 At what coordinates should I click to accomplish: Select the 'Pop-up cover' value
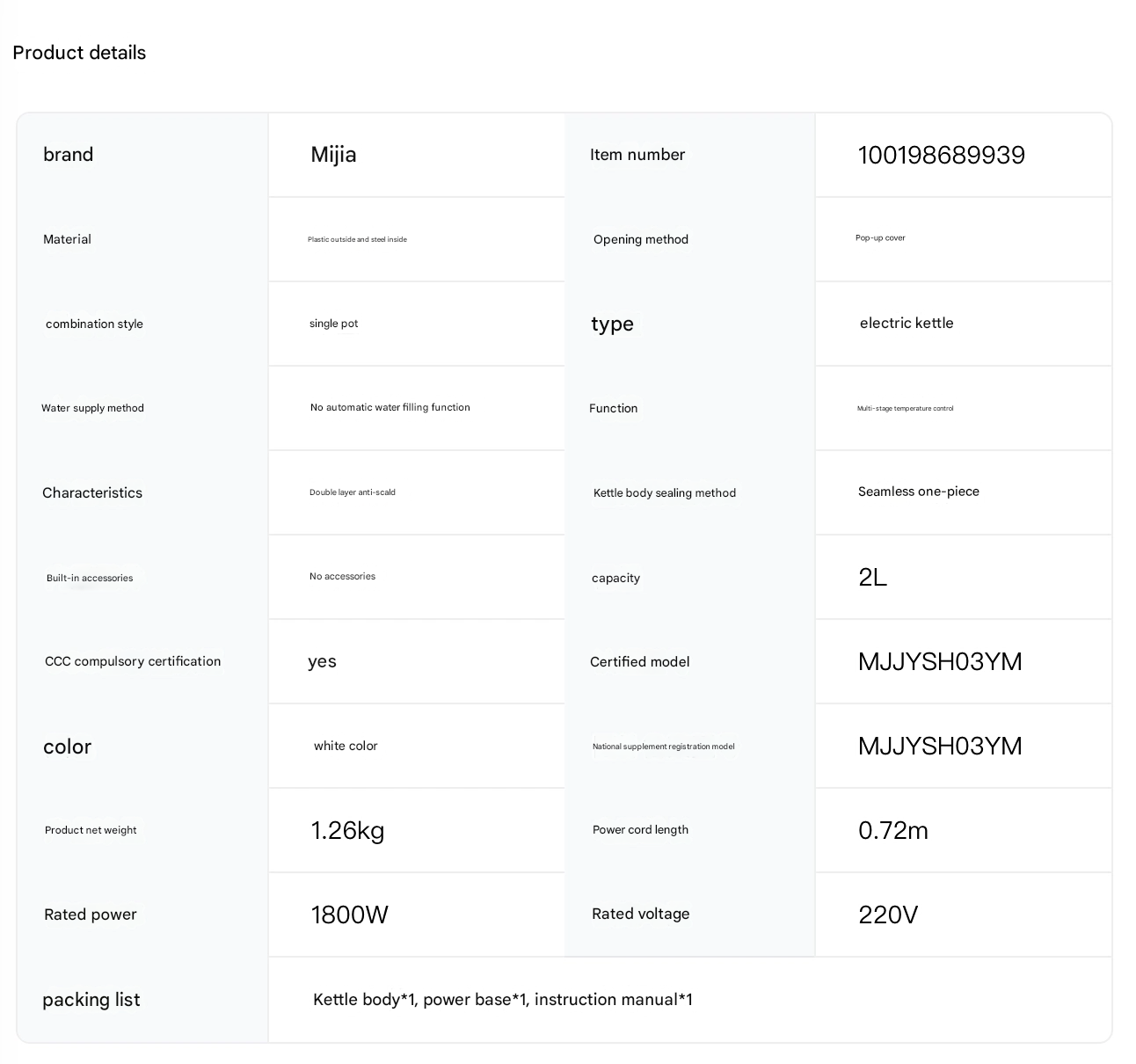click(880, 238)
